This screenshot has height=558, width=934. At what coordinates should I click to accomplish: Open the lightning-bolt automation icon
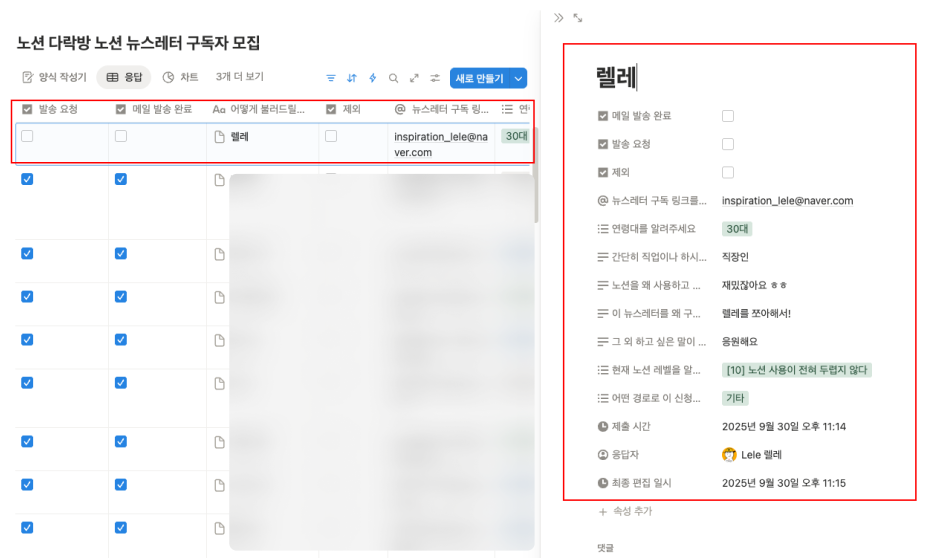[x=372, y=78]
